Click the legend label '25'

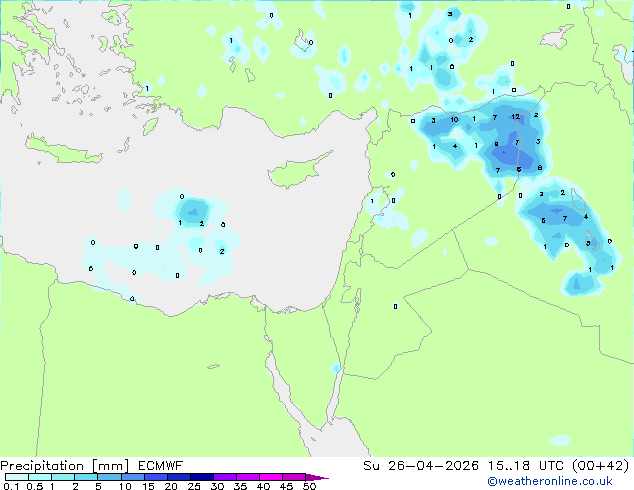tap(194, 486)
